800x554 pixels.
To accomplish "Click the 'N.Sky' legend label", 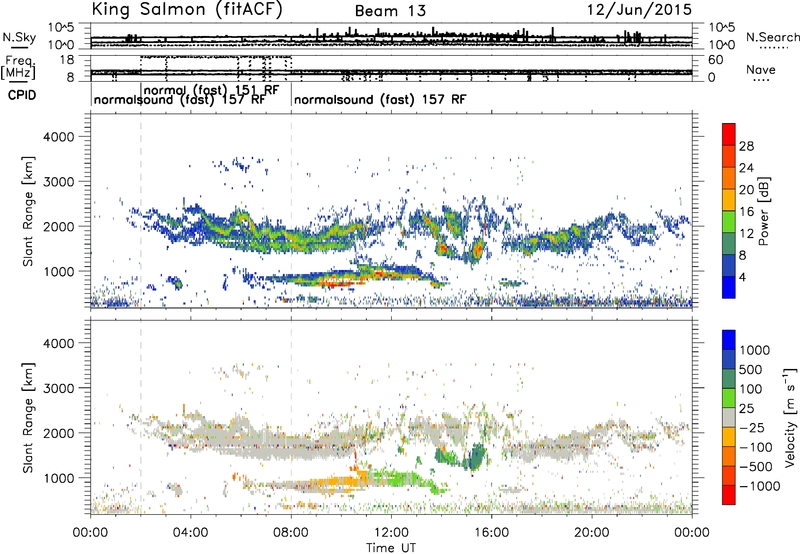I will [19, 37].
